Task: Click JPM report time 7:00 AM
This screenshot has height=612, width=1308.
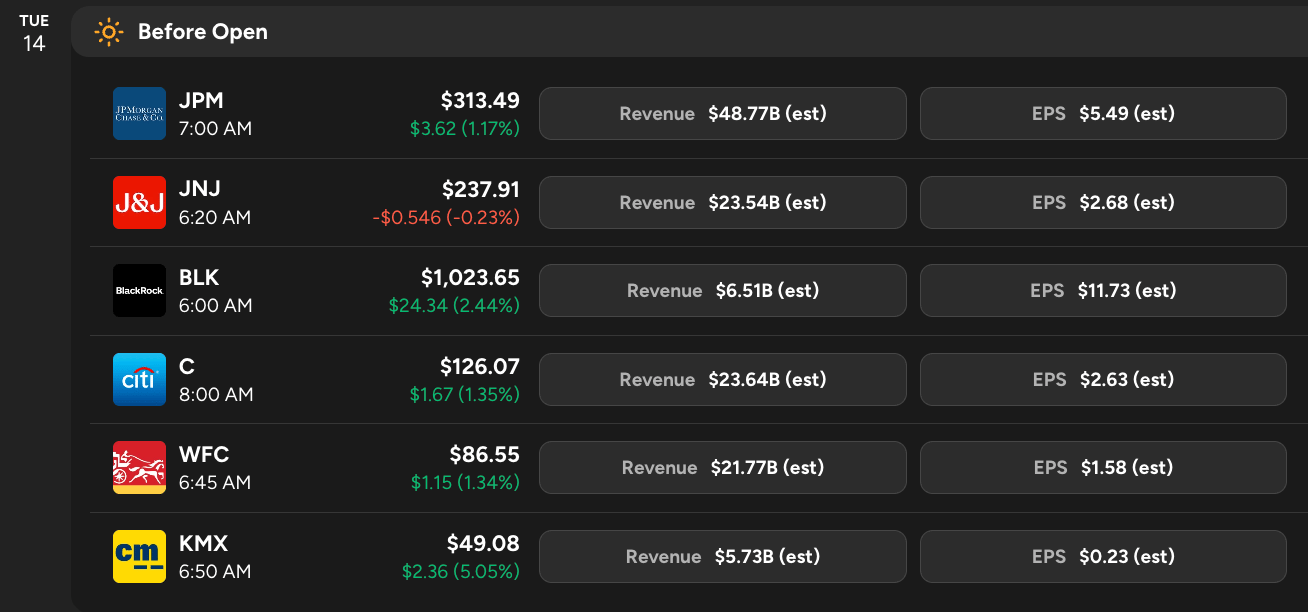Action: 215,128
